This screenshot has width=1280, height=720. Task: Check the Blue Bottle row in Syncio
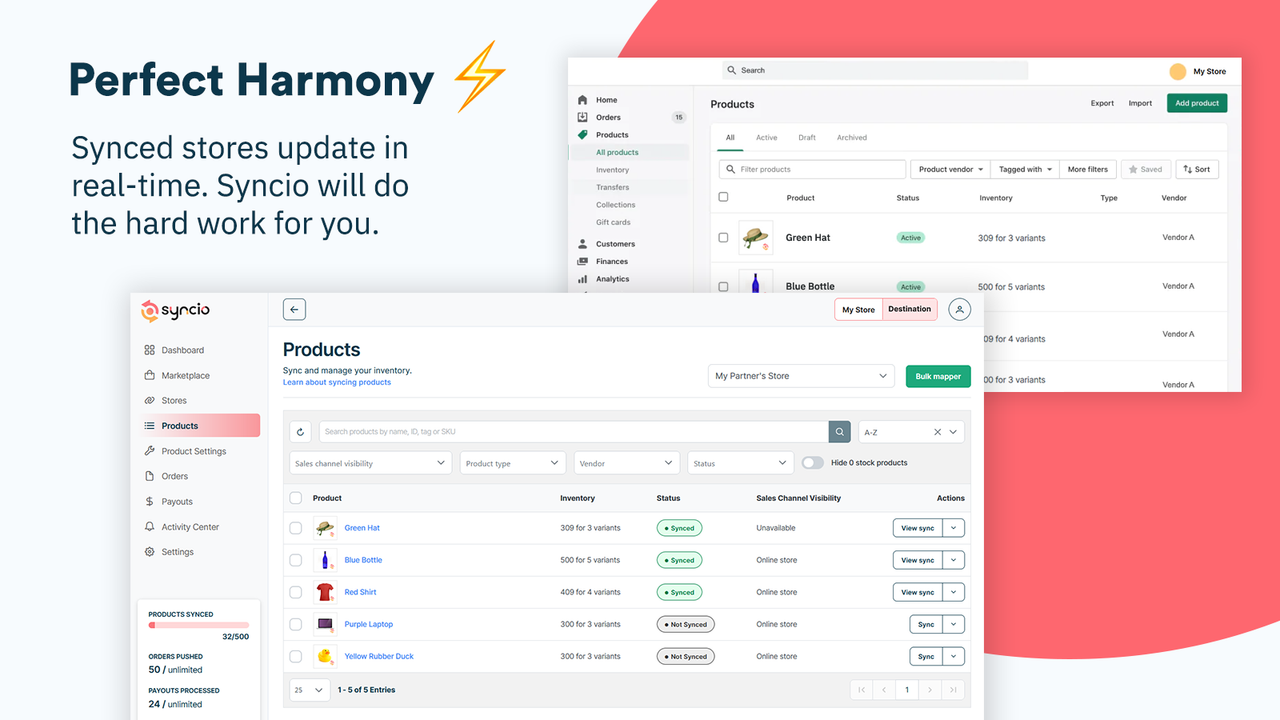[296, 560]
